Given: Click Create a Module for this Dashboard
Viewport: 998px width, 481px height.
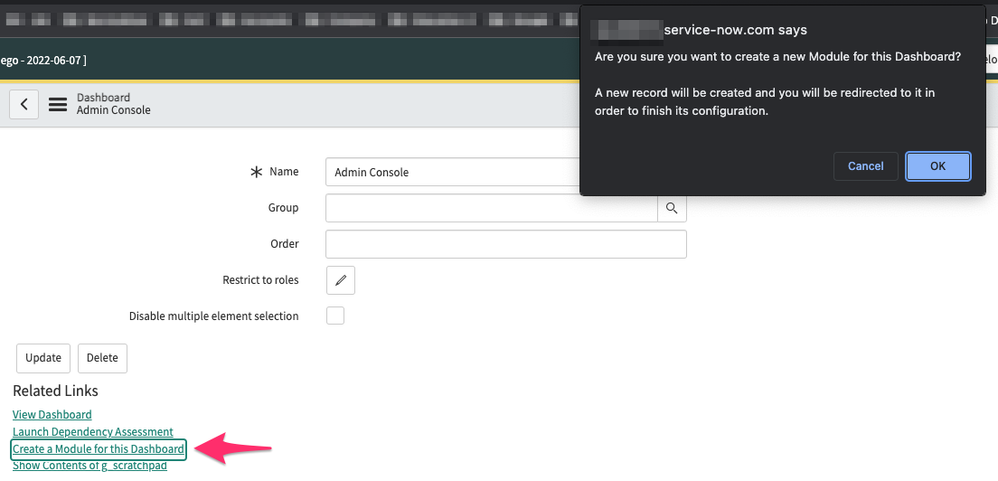Looking at the screenshot, I should 99,449.
